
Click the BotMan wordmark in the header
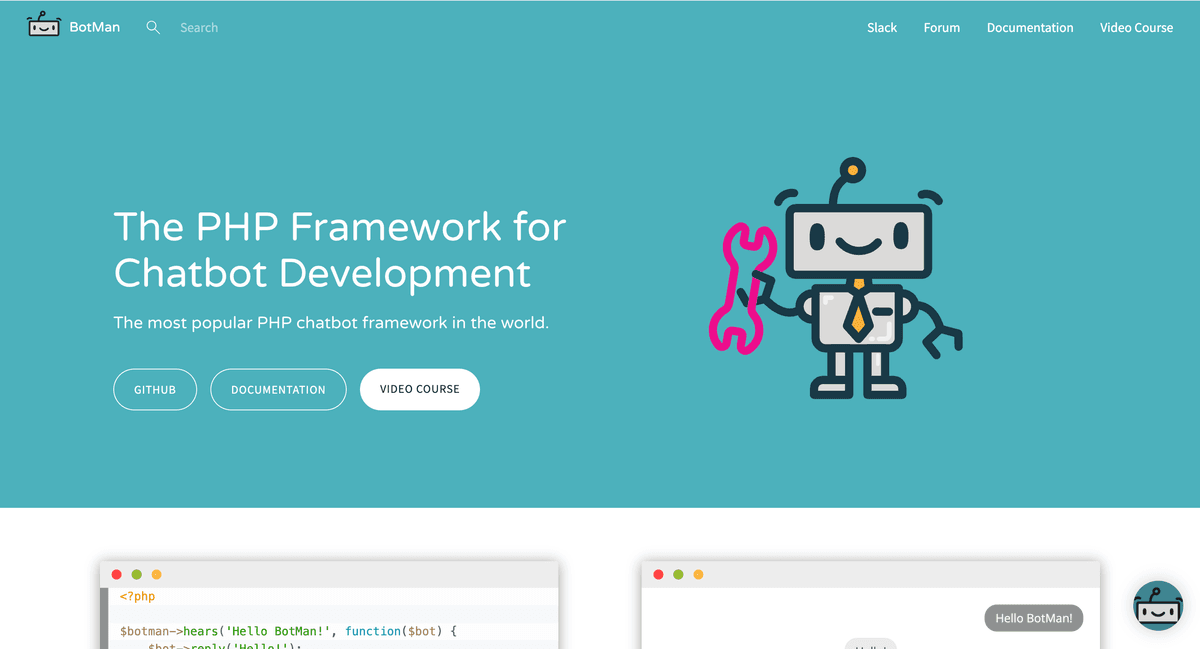[x=95, y=26]
